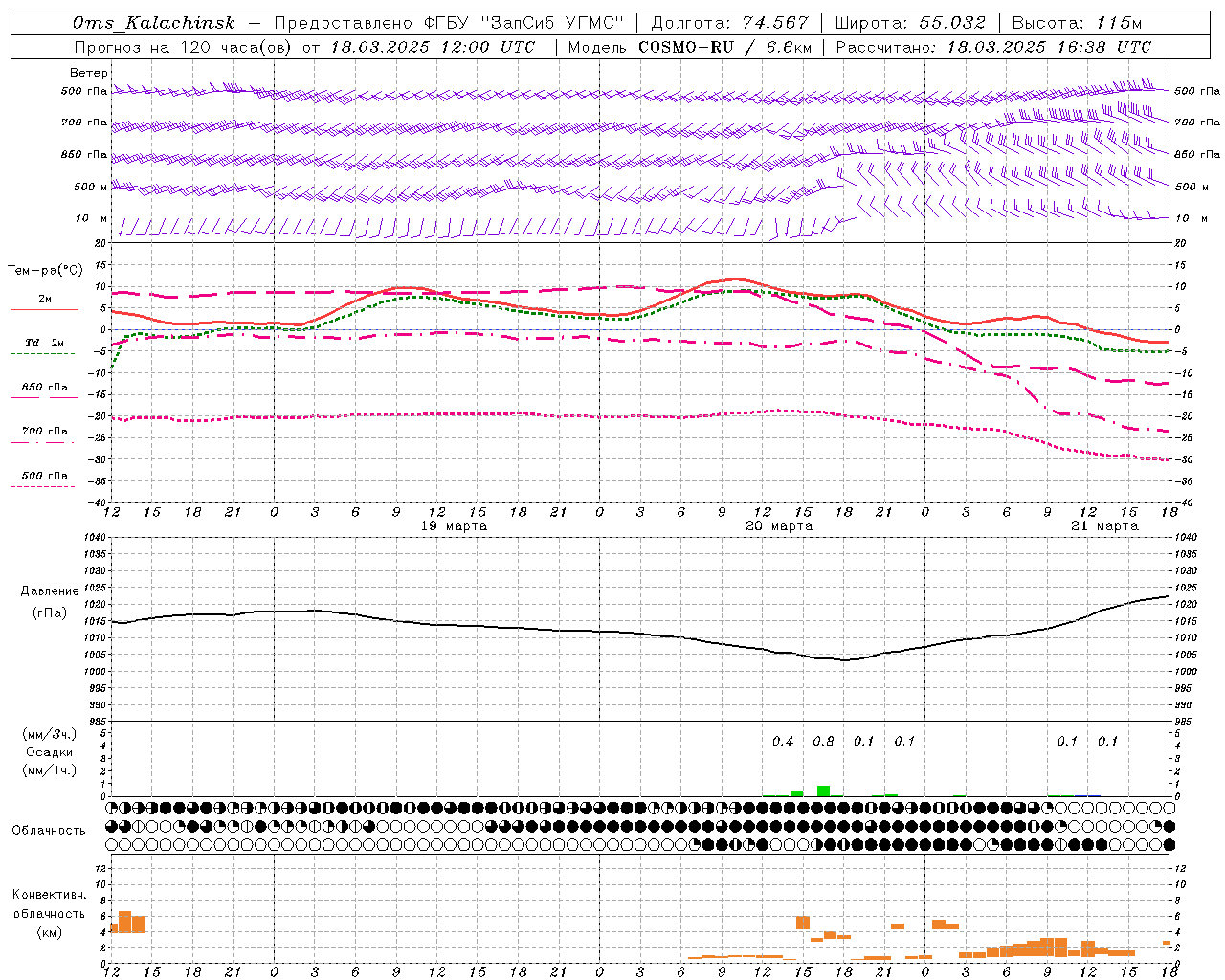Click the Осадки panel label

(x=50, y=752)
